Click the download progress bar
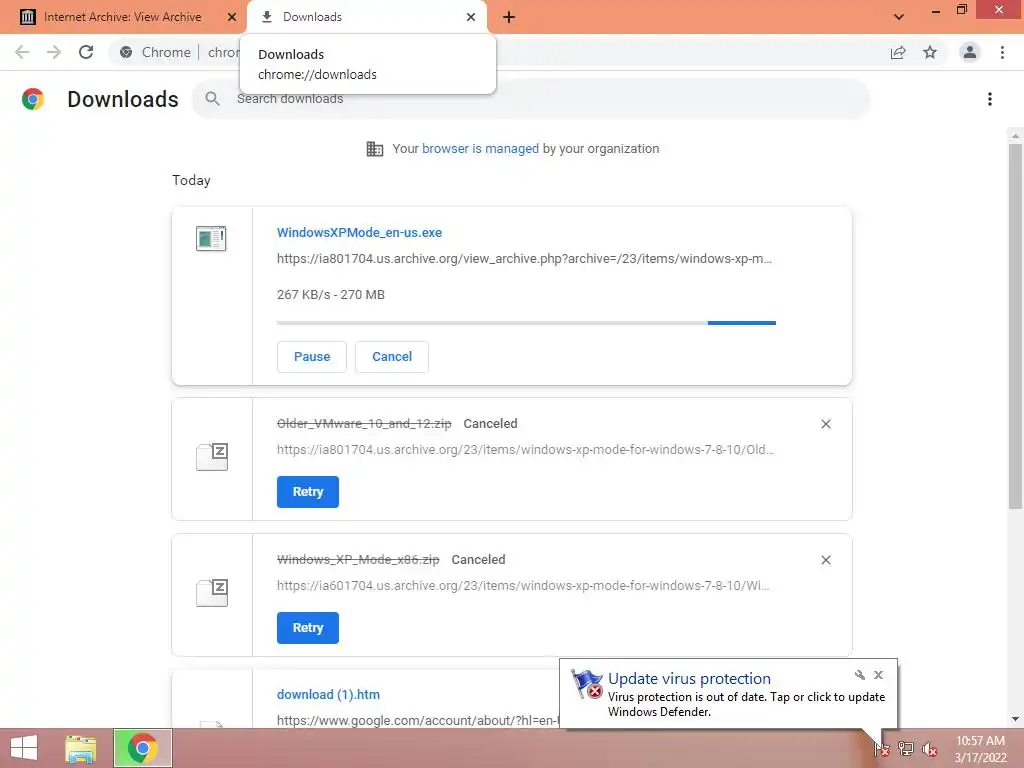The image size is (1024, 768). click(526, 323)
